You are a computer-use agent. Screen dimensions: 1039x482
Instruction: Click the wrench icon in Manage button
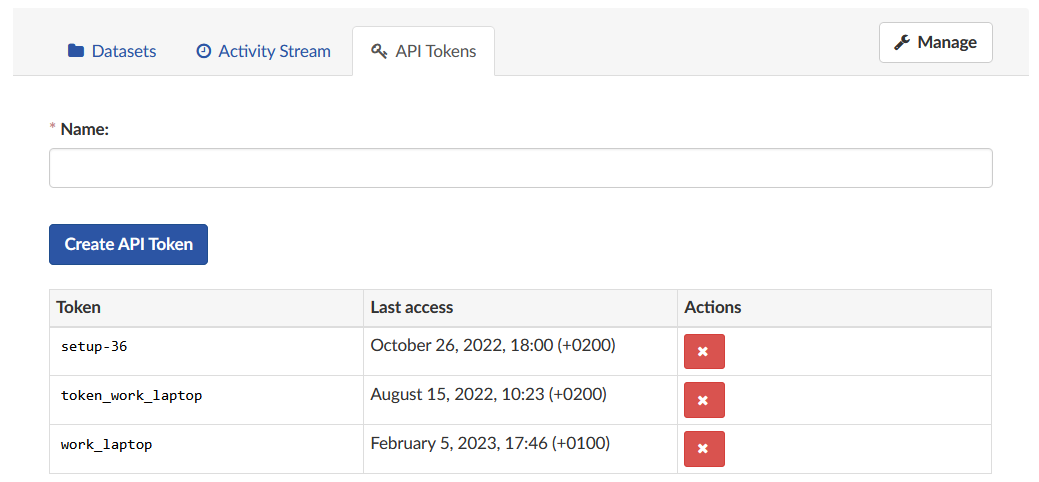pos(901,43)
